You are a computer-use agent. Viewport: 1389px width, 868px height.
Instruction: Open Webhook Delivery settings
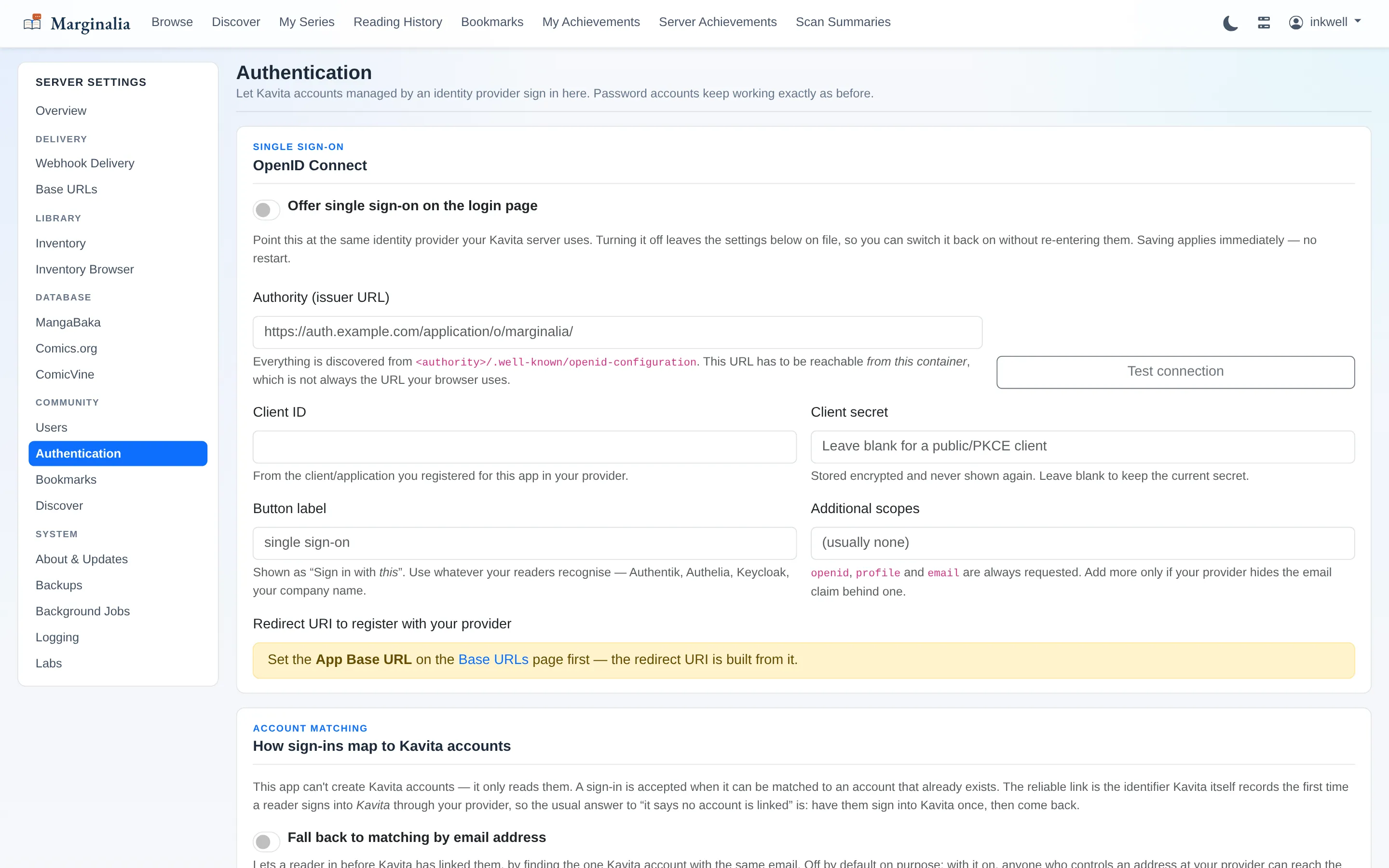(x=118, y=163)
